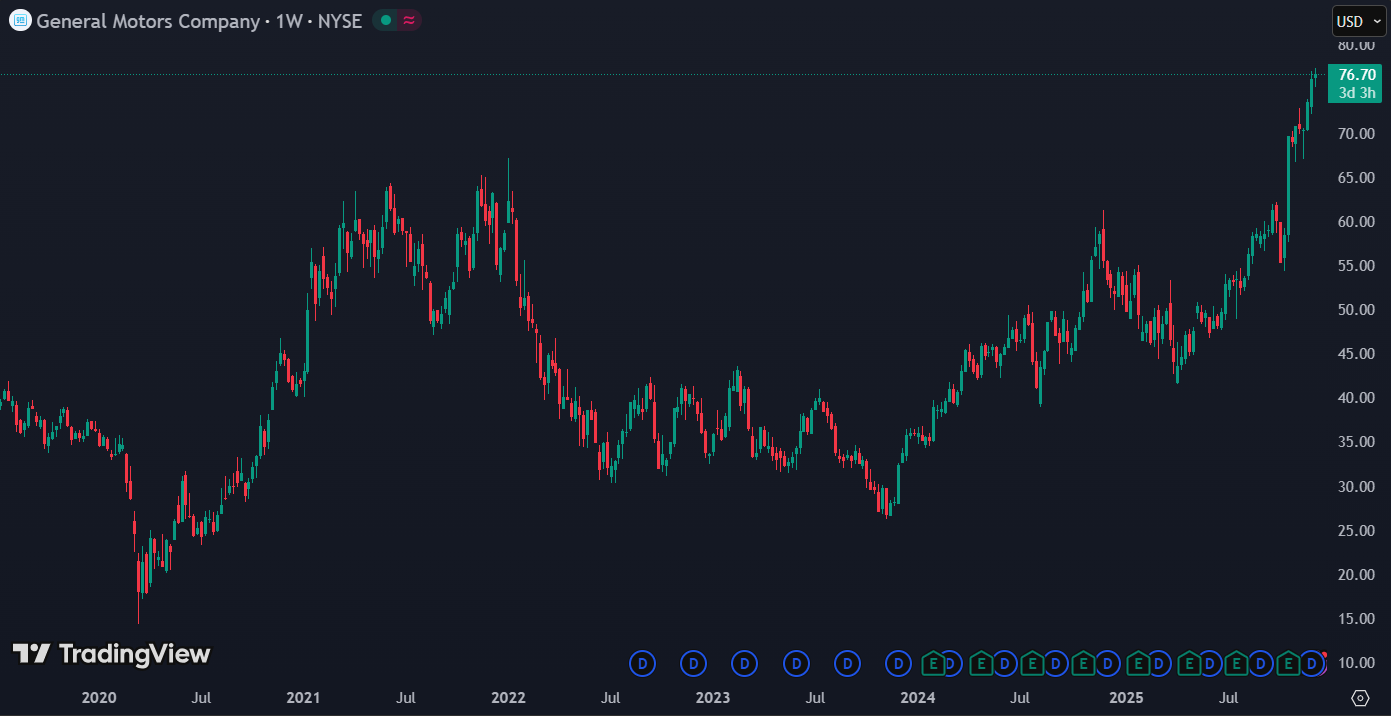Click the 10.00 price axis label
The image size is (1391, 716).
tap(1357, 662)
